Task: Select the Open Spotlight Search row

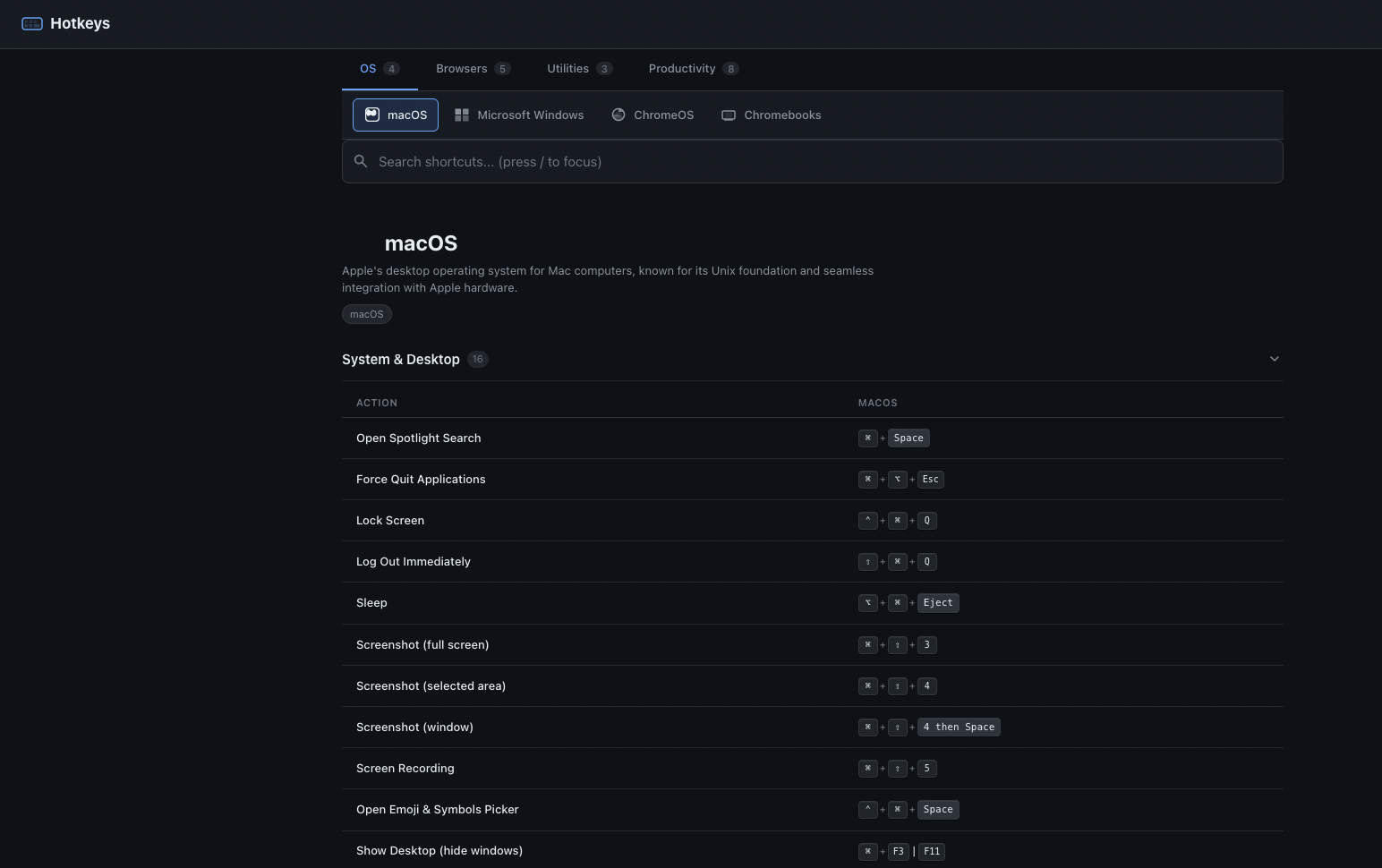Action: (813, 438)
